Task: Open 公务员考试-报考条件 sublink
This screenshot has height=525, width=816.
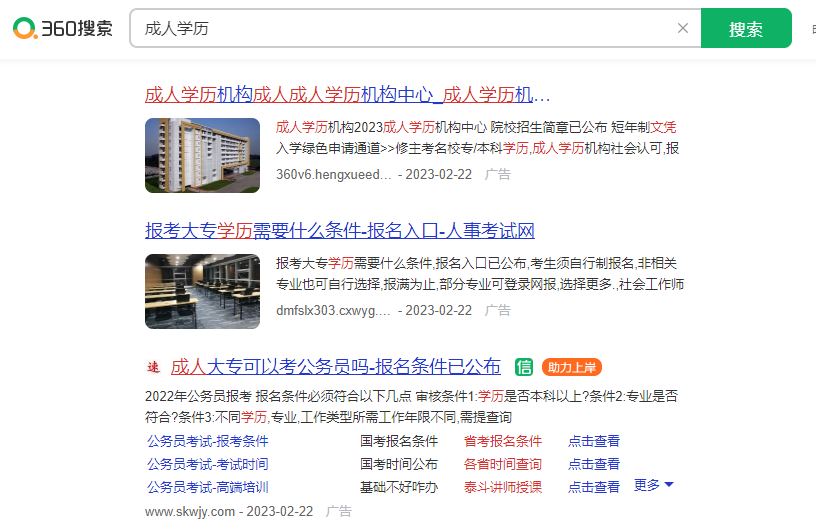Action: tap(208, 441)
